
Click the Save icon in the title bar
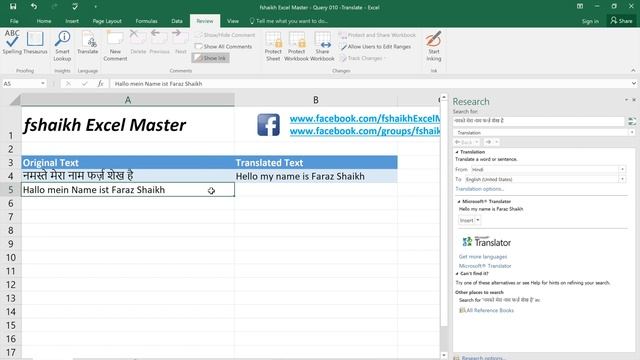pos(13,7)
